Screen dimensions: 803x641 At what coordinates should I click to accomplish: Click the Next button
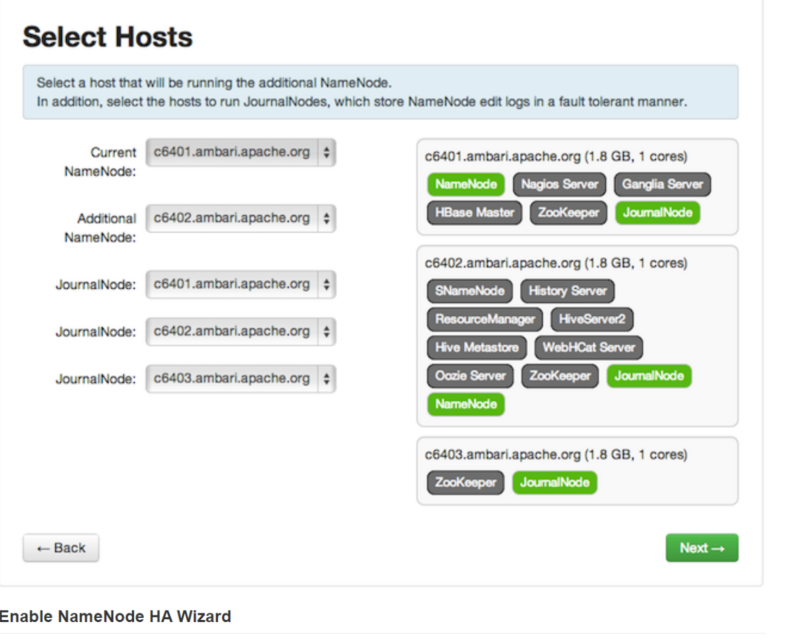[x=701, y=548]
